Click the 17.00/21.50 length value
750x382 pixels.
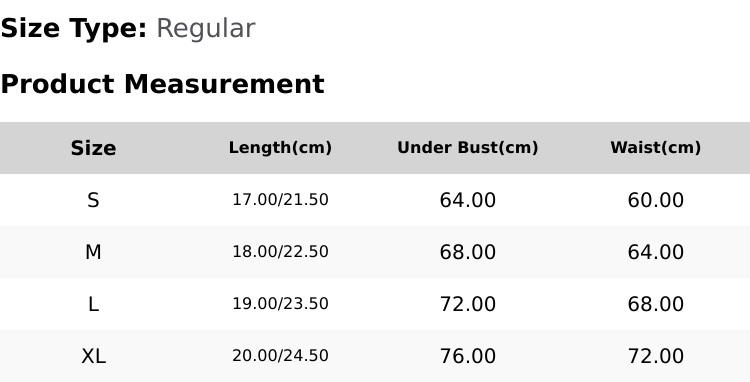point(280,199)
